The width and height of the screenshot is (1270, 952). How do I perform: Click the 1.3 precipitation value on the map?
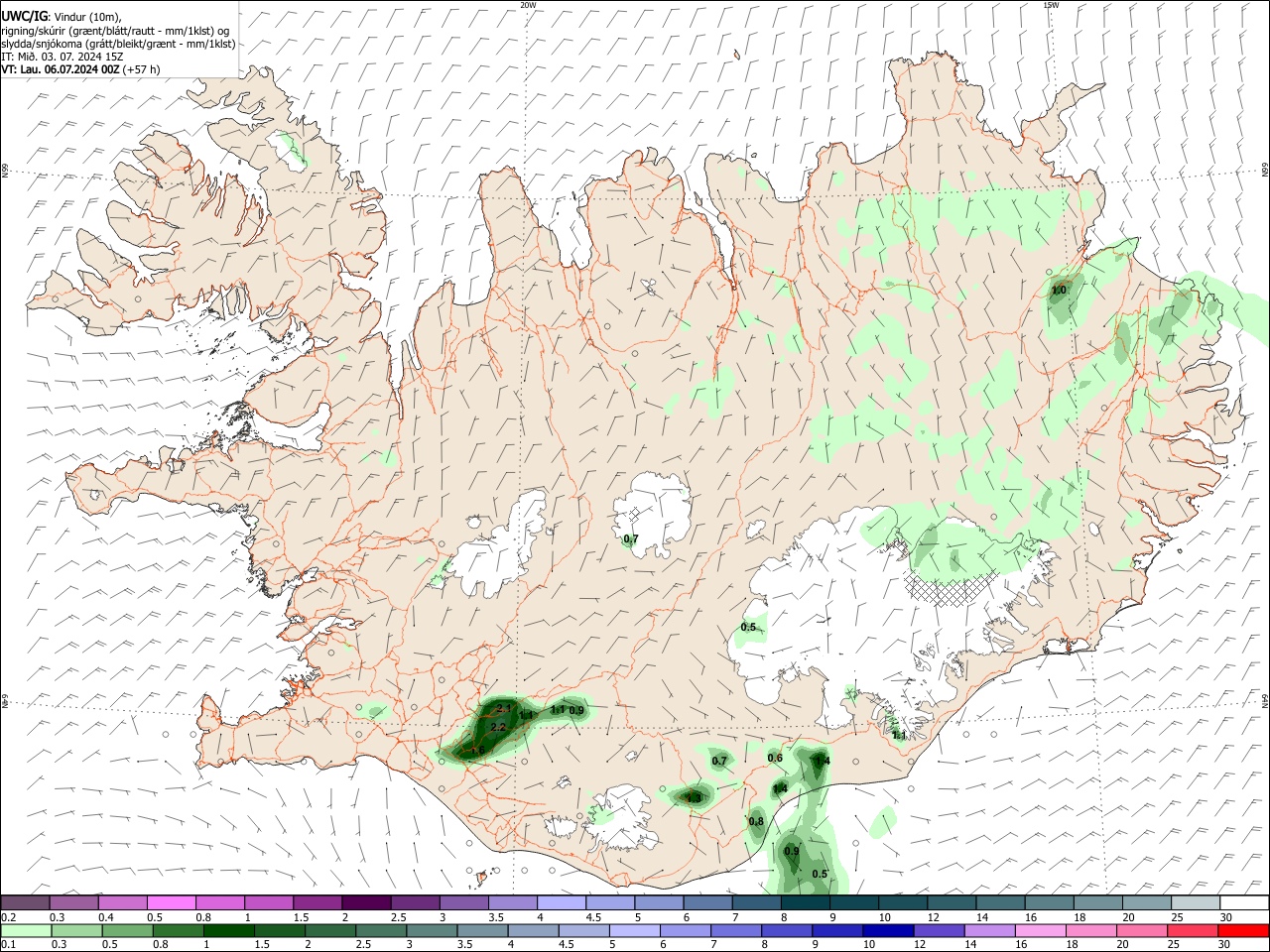694,797
